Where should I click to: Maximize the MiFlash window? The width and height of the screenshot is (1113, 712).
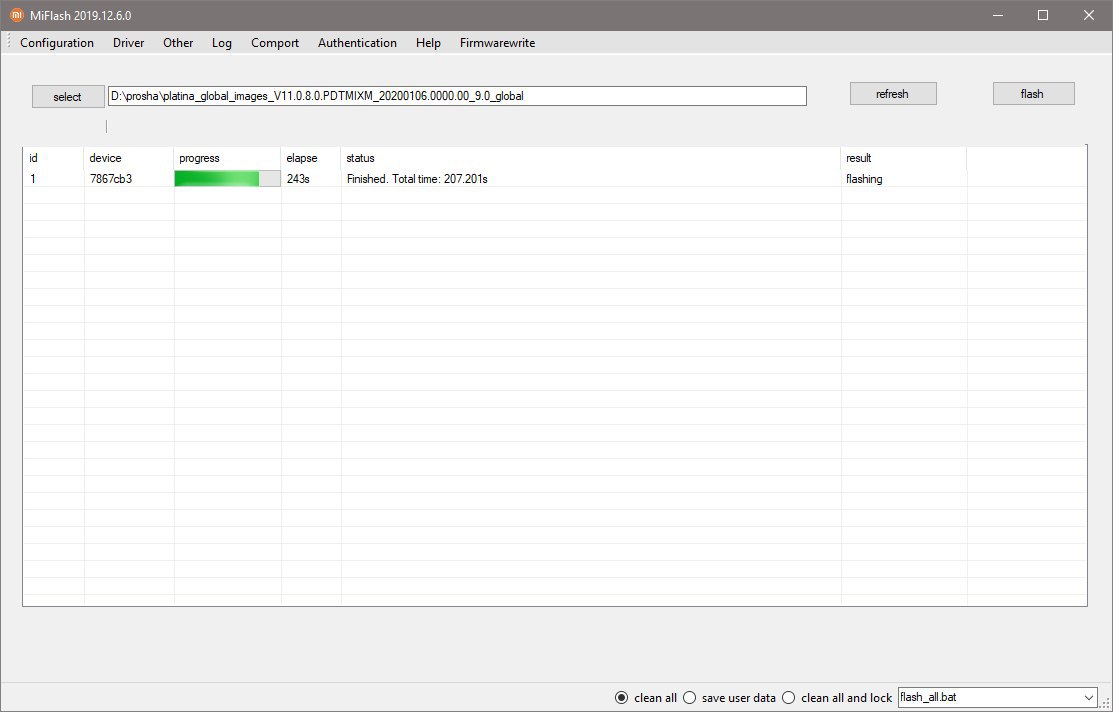(x=1043, y=15)
